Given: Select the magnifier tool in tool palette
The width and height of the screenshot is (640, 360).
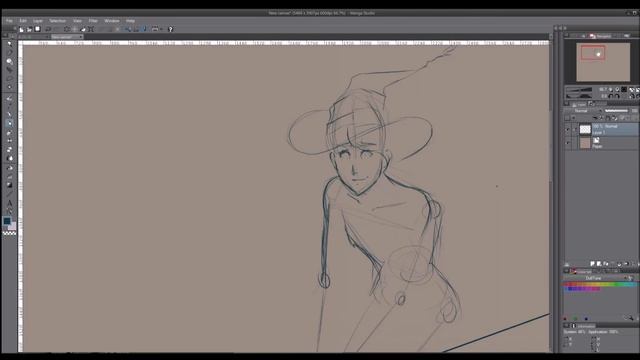Looking at the screenshot, I should tap(9, 62).
